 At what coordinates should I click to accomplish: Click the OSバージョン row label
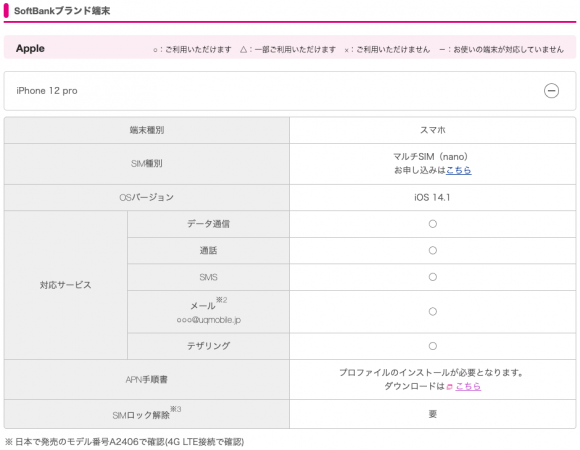(146, 197)
